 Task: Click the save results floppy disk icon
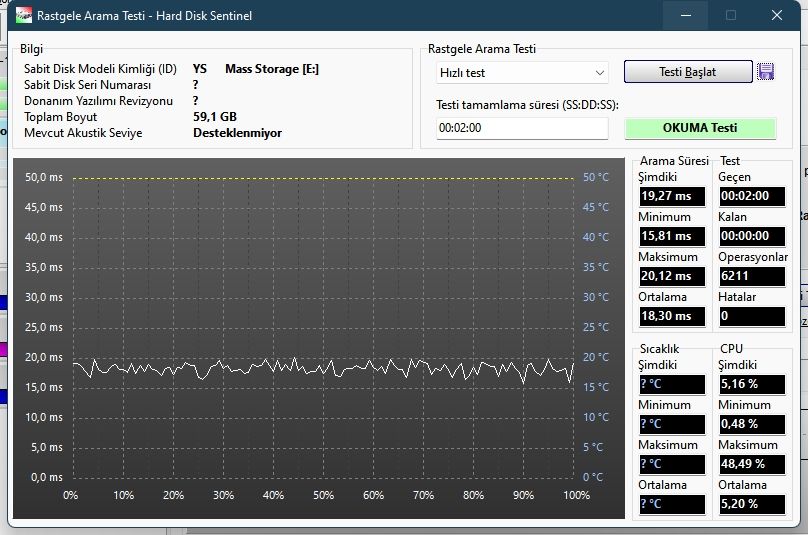pos(765,72)
